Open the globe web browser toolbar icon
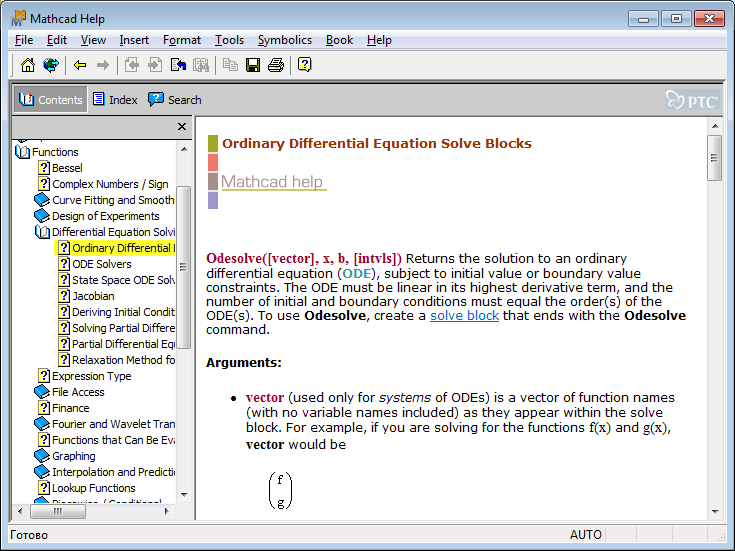The width and height of the screenshot is (735, 551). 51,65
